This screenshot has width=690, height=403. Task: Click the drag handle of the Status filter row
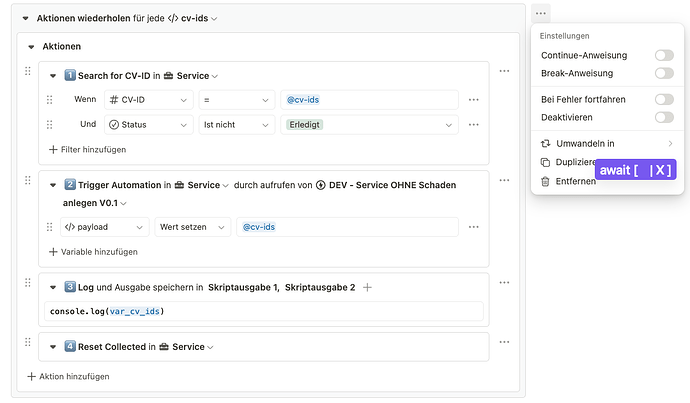[50, 125]
